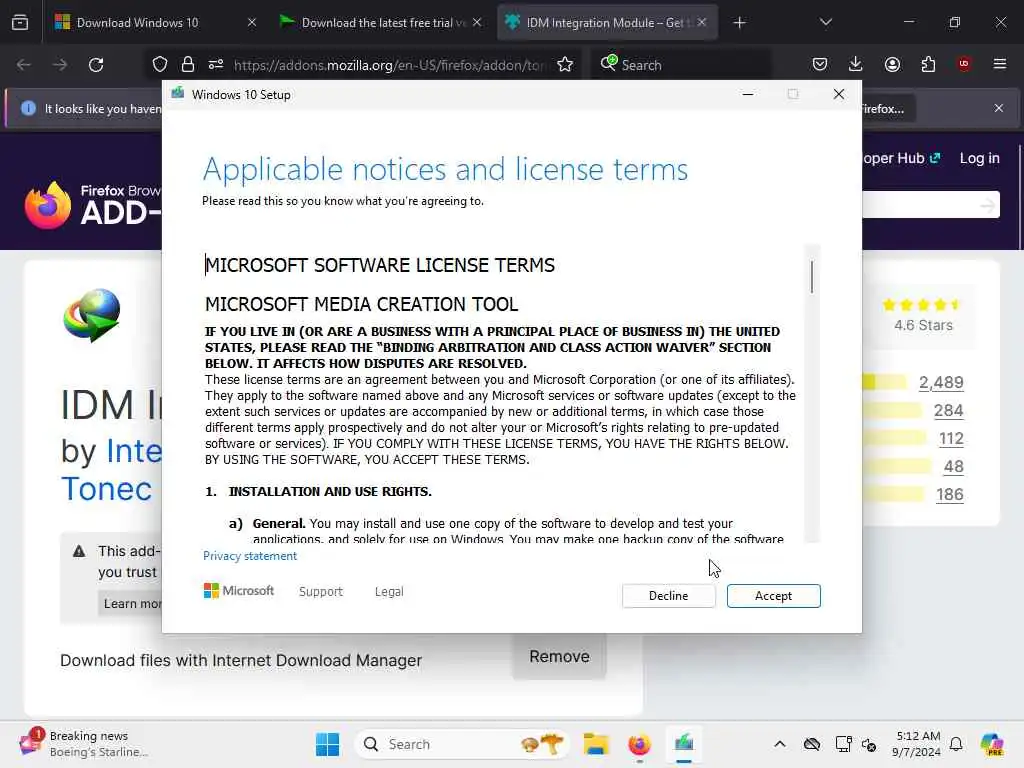Open the Support link in Setup
Viewport: 1024px width, 768px height.
point(321,592)
